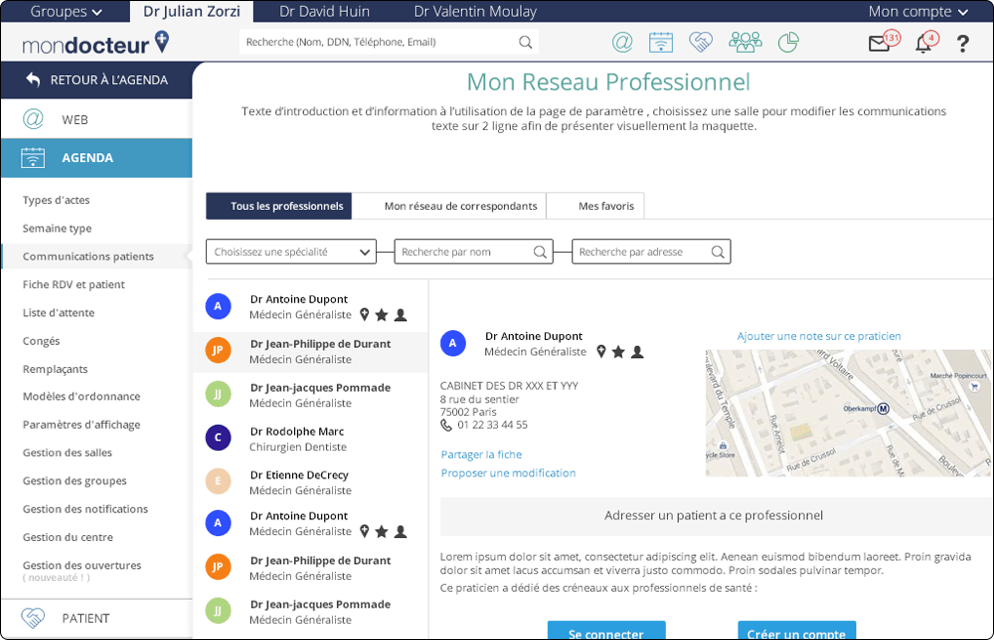Expand the Groupes dropdown
Image resolution: width=994 pixels, height=640 pixels.
coord(66,12)
